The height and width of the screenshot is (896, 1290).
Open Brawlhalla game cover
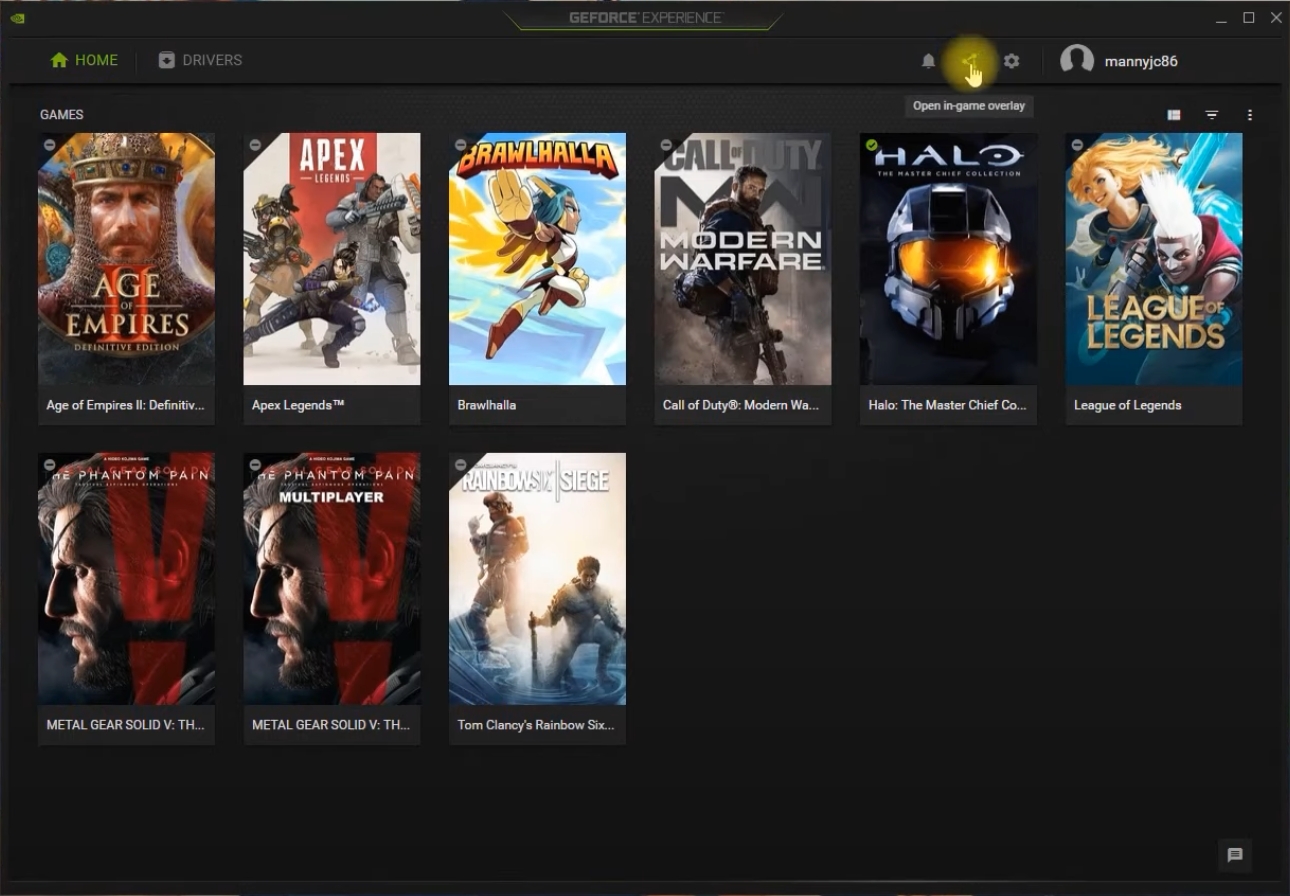(x=537, y=259)
